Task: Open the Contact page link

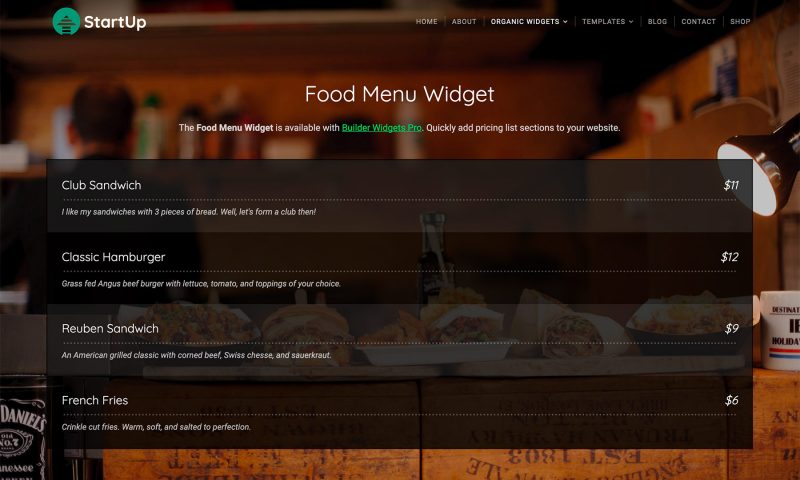Action: pyautogui.click(x=698, y=21)
